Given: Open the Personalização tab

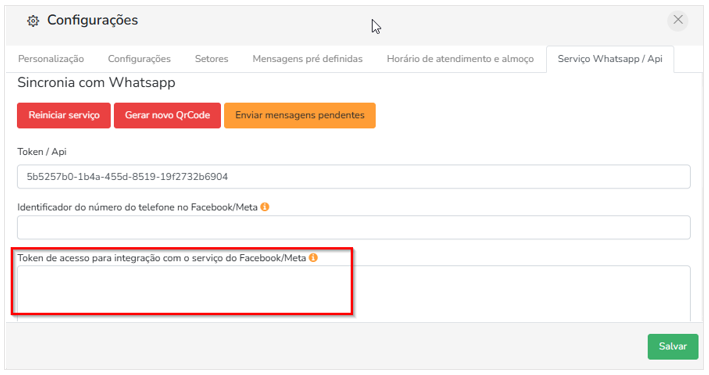Looking at the screenshot, I should point(51,59).
